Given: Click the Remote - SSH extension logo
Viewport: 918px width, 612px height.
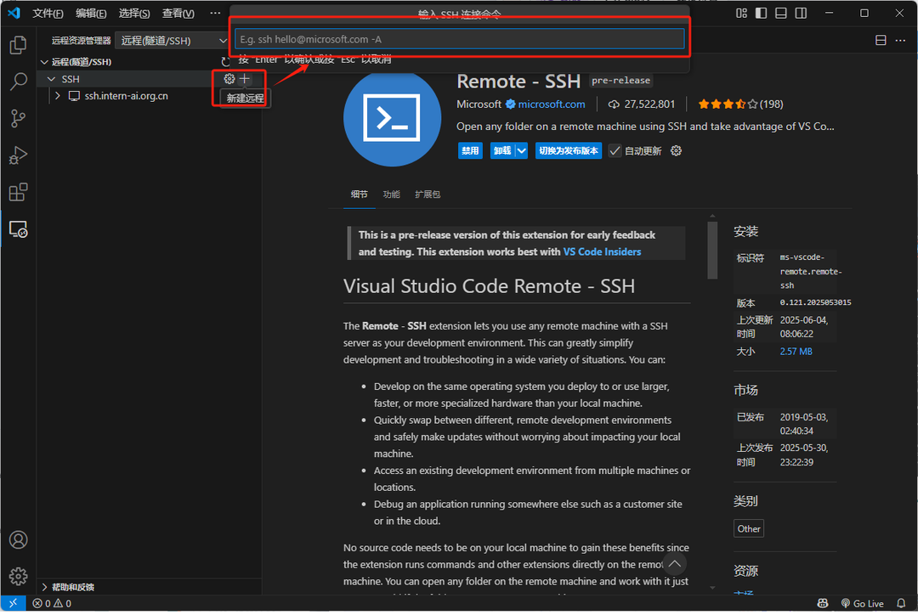Looking at the screenshot, I should [392, 118].
